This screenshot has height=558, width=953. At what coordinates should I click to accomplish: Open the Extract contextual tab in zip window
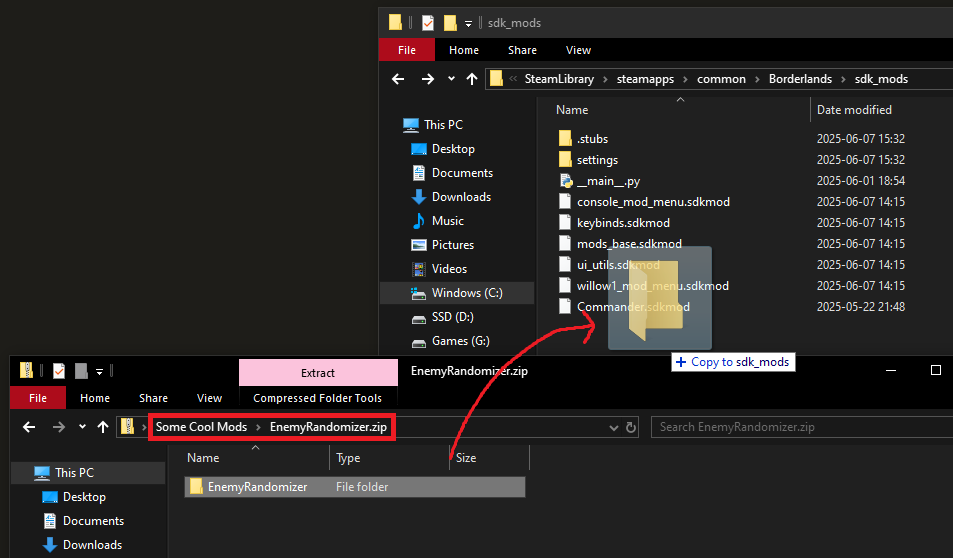tap(318, 373)
